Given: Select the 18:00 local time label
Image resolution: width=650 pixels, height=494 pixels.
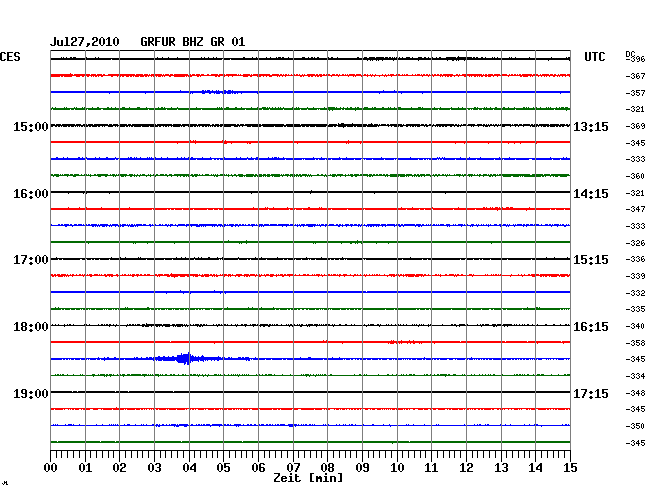Looking at the screenshot, I should tap(31, 327).
